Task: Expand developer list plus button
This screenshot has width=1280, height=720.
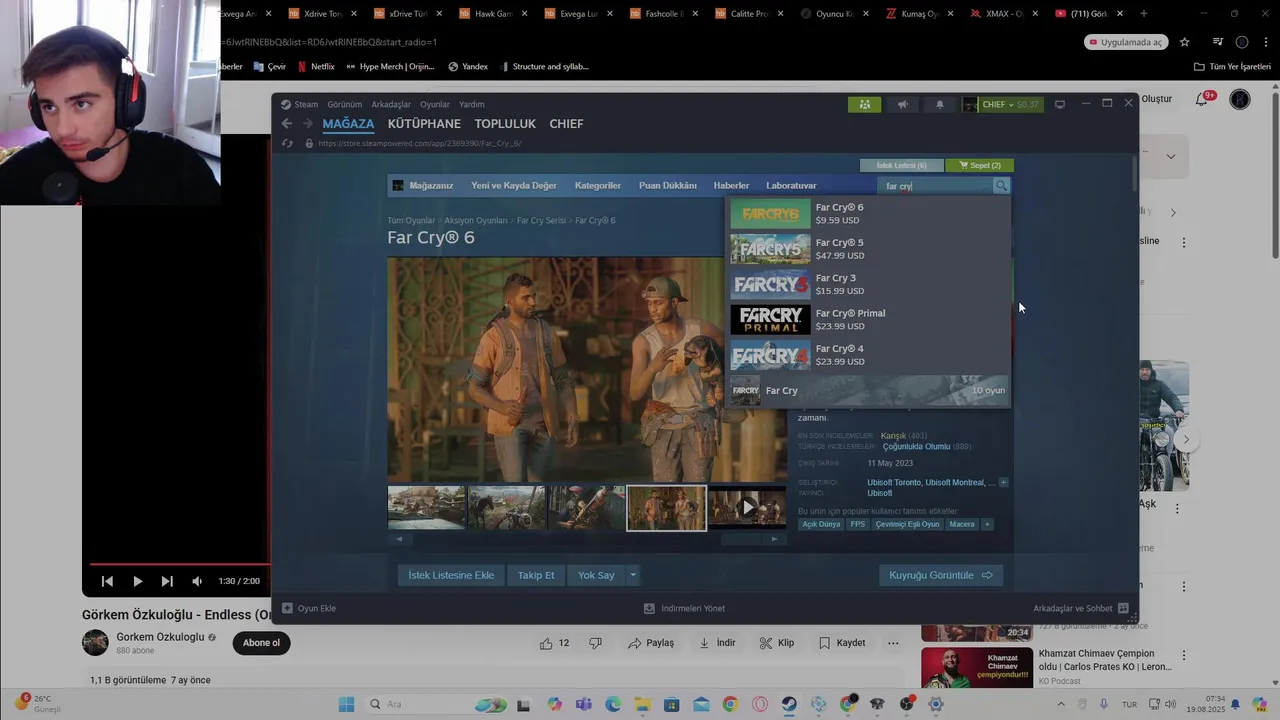Action: coord(1003,482)
